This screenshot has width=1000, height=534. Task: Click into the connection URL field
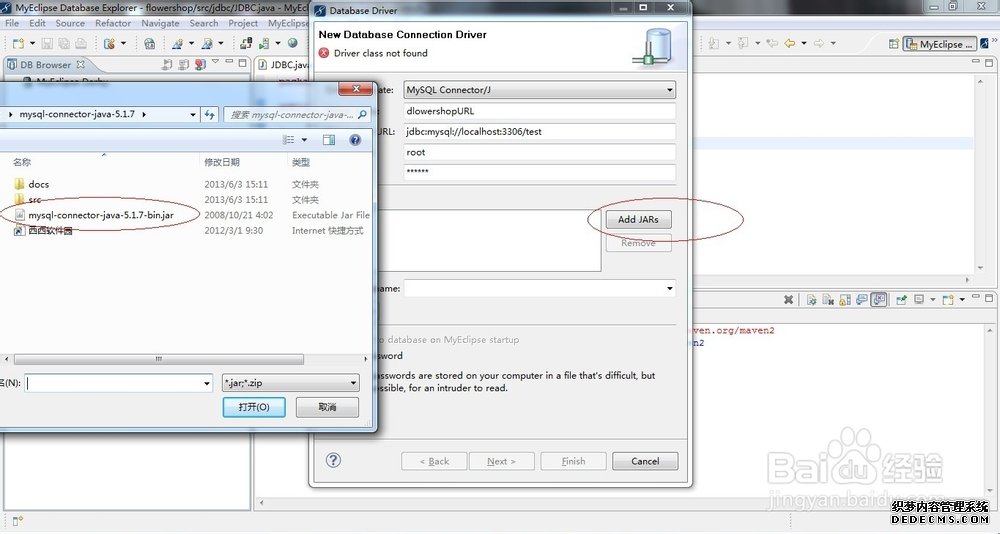(540, 132)
